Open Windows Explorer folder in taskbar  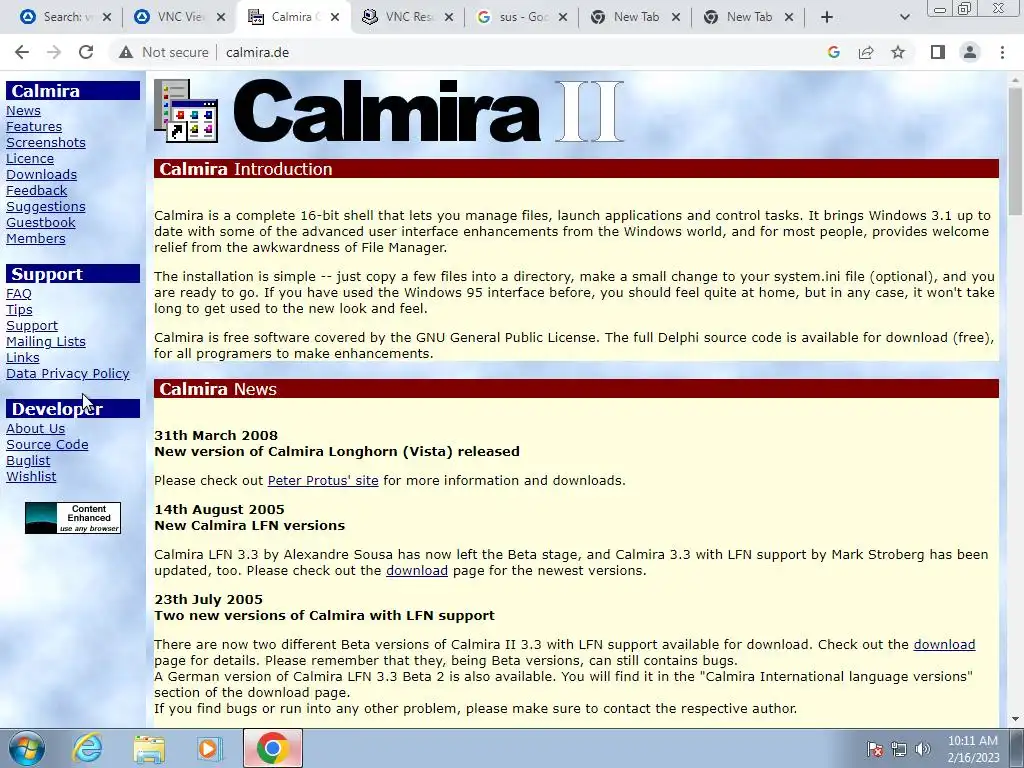pos(149,748)
